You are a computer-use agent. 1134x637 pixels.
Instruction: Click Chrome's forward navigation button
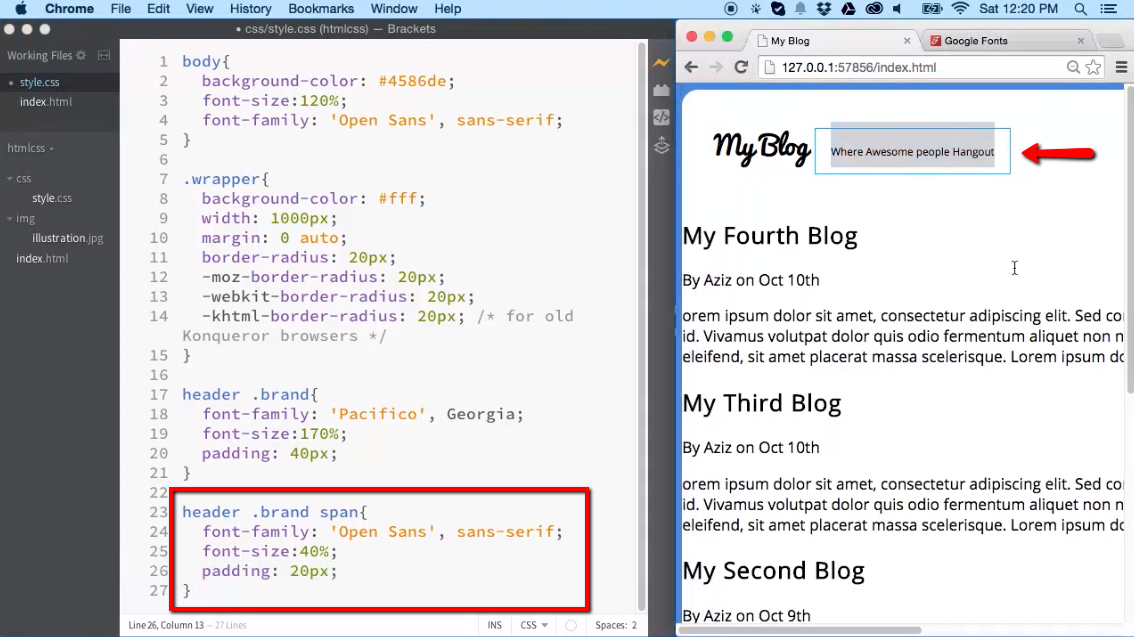(x=715, y=68)
